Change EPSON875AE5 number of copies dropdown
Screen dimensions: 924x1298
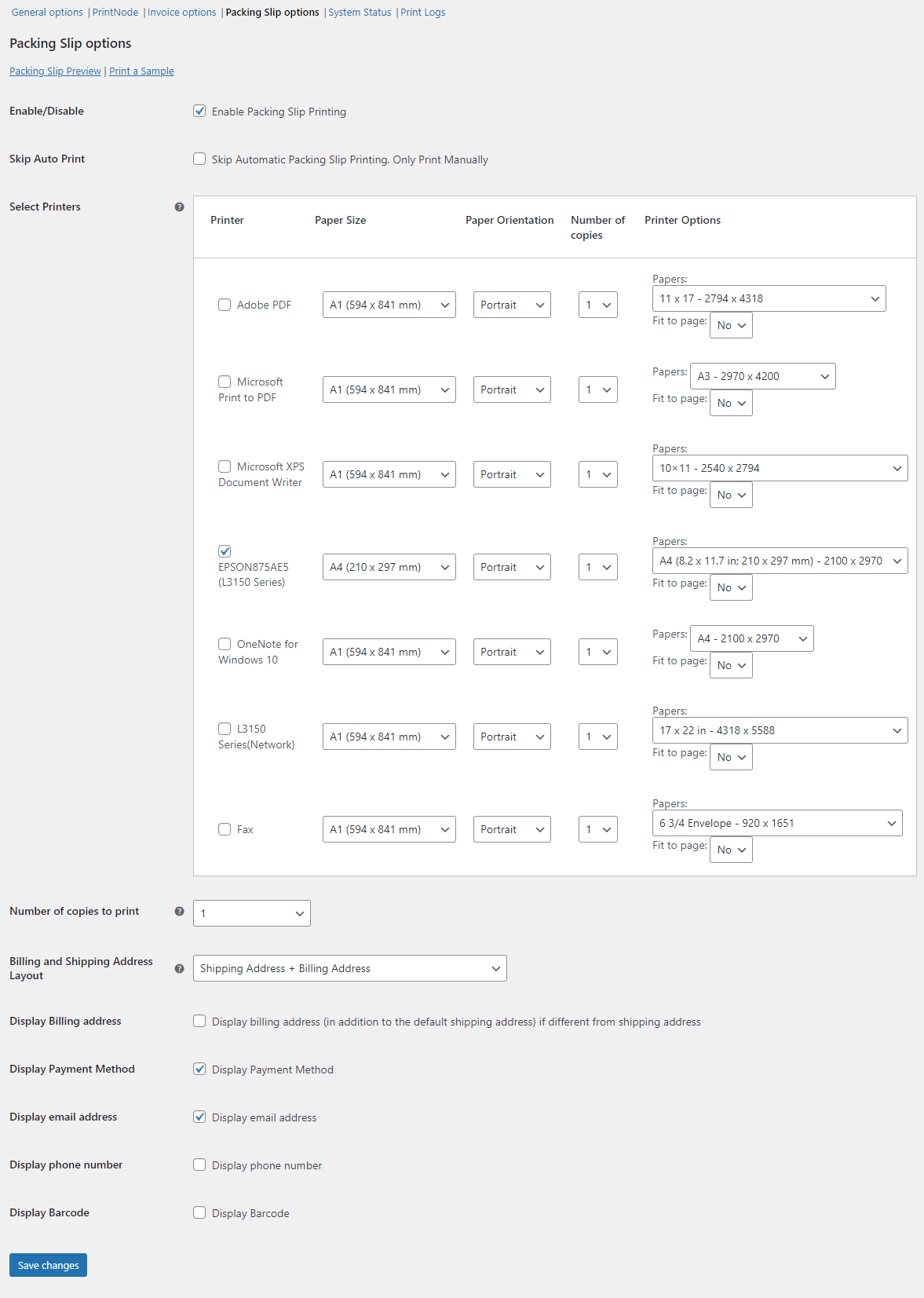(x=598, y=567)
